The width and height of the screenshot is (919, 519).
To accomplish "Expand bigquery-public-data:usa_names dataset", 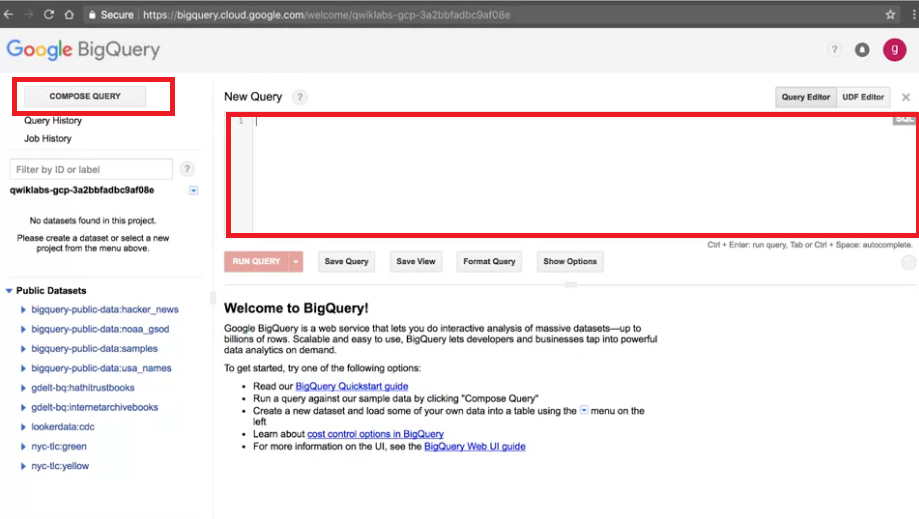I will 23,368.
